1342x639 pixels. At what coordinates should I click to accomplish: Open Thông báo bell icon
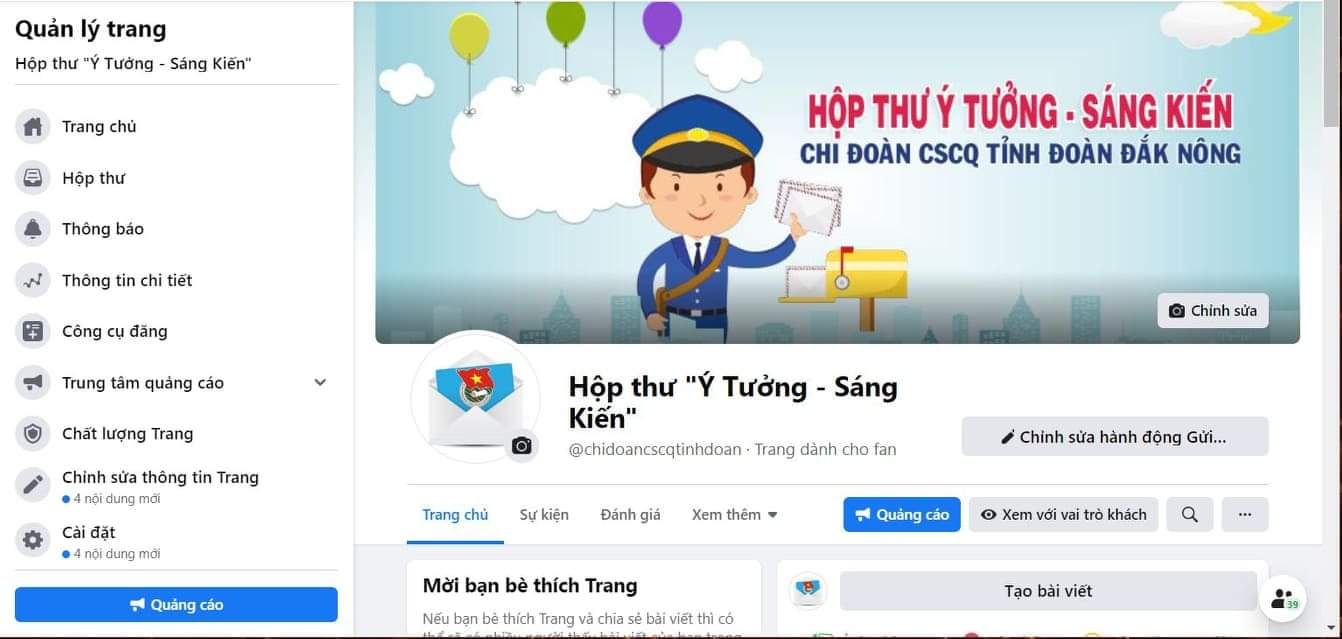pos(33,229)
